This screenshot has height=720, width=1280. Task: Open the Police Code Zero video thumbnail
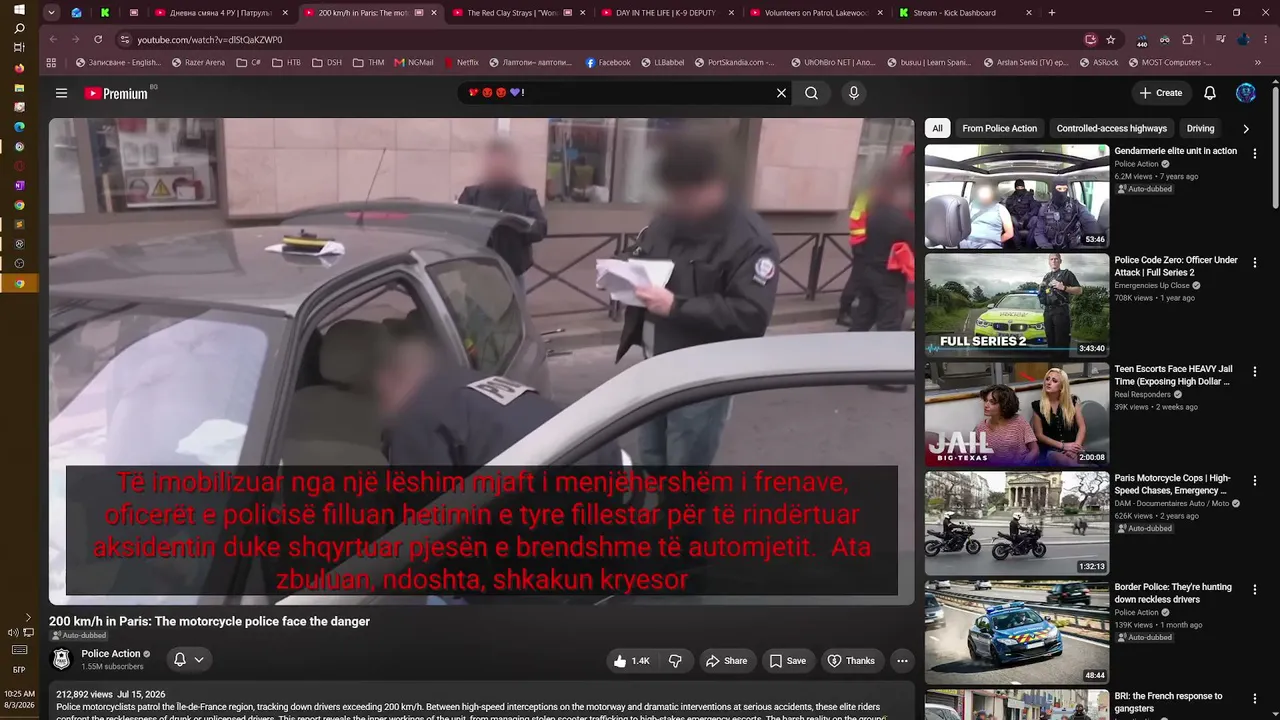1017,305
